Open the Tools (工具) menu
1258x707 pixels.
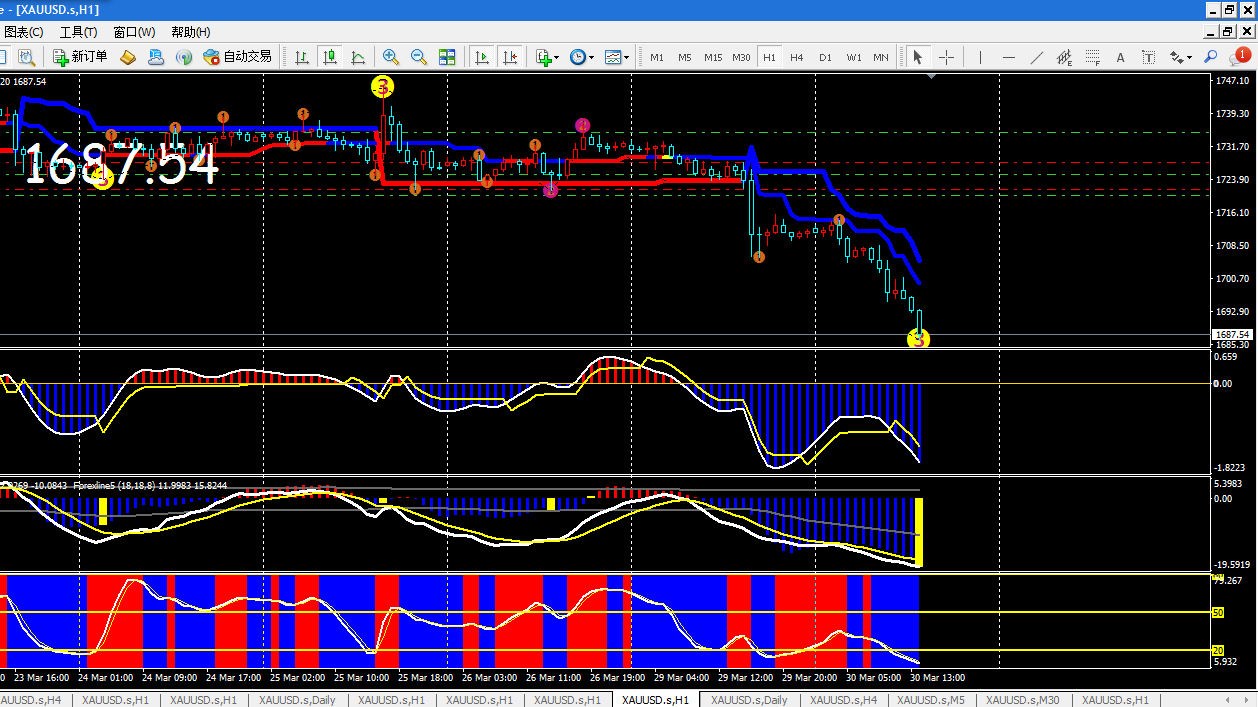78,32
